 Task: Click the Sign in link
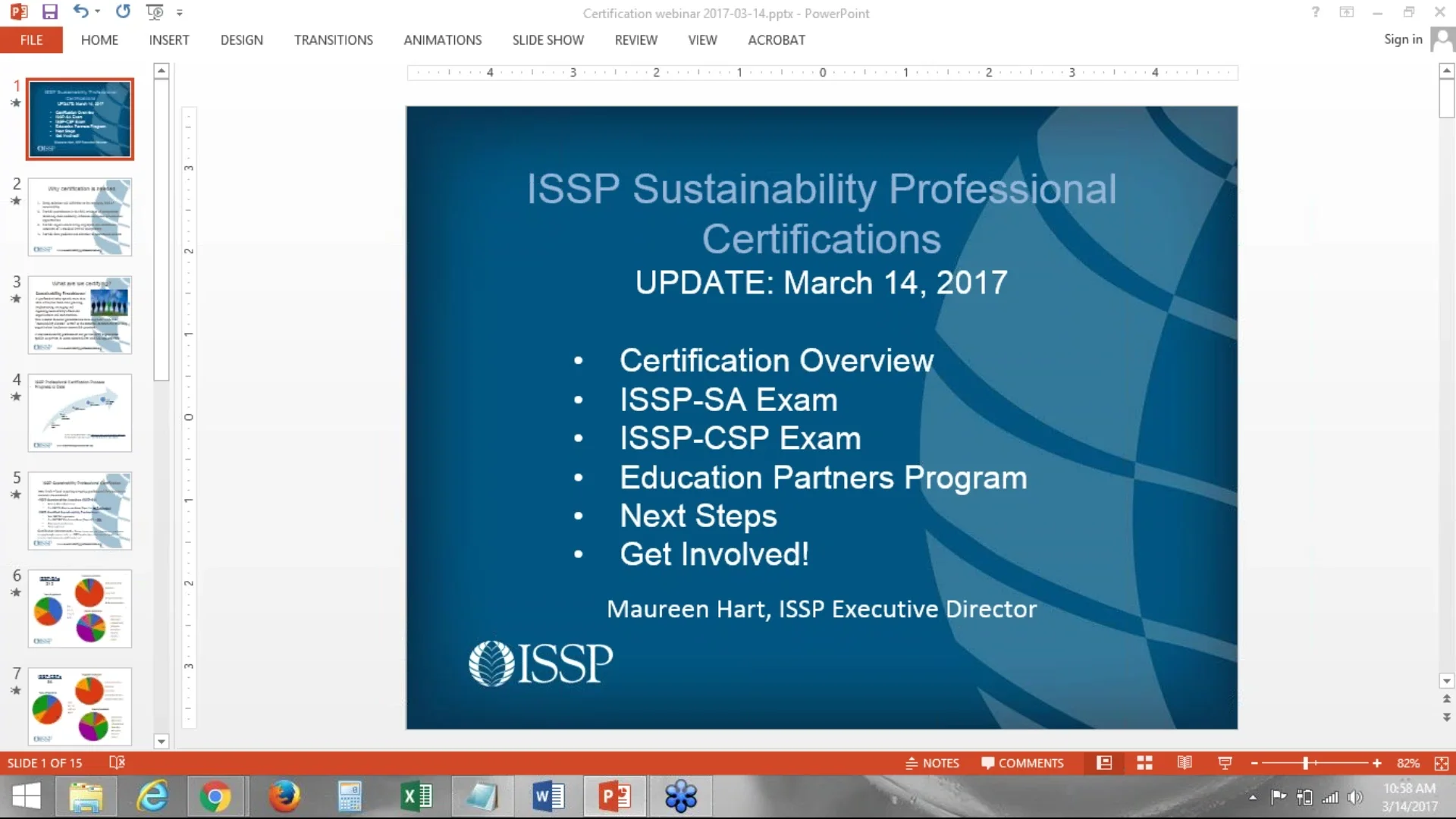(1401, 39)
